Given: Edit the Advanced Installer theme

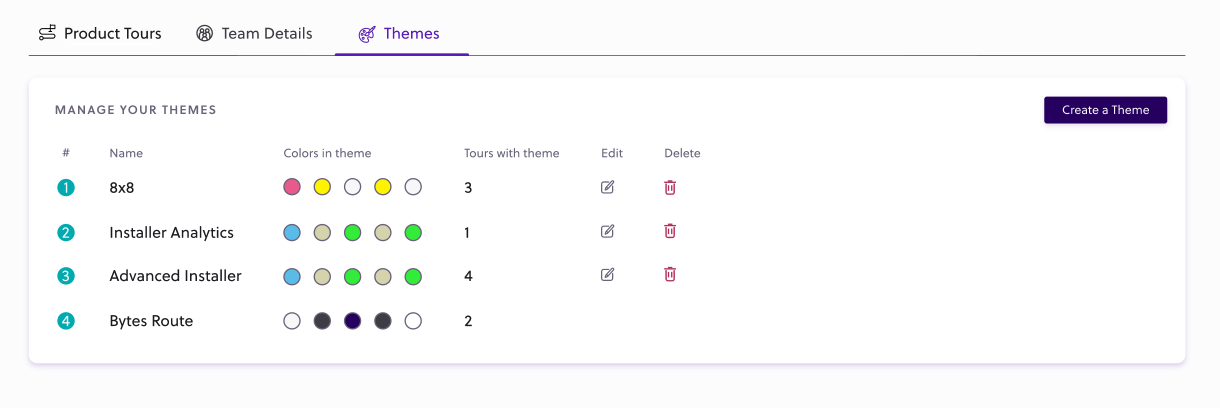Looking at the screenshot, I should [608, 274].
